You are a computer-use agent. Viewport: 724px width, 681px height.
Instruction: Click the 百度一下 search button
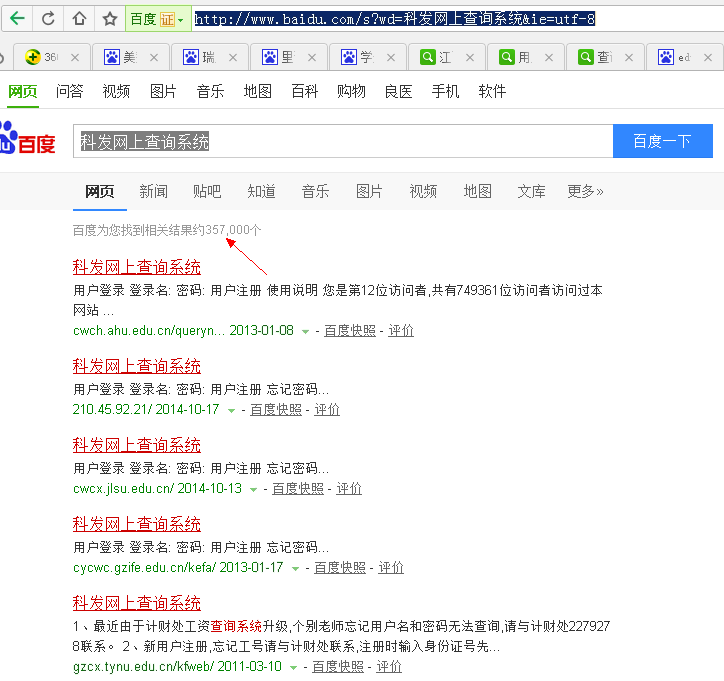pos(663,141)
